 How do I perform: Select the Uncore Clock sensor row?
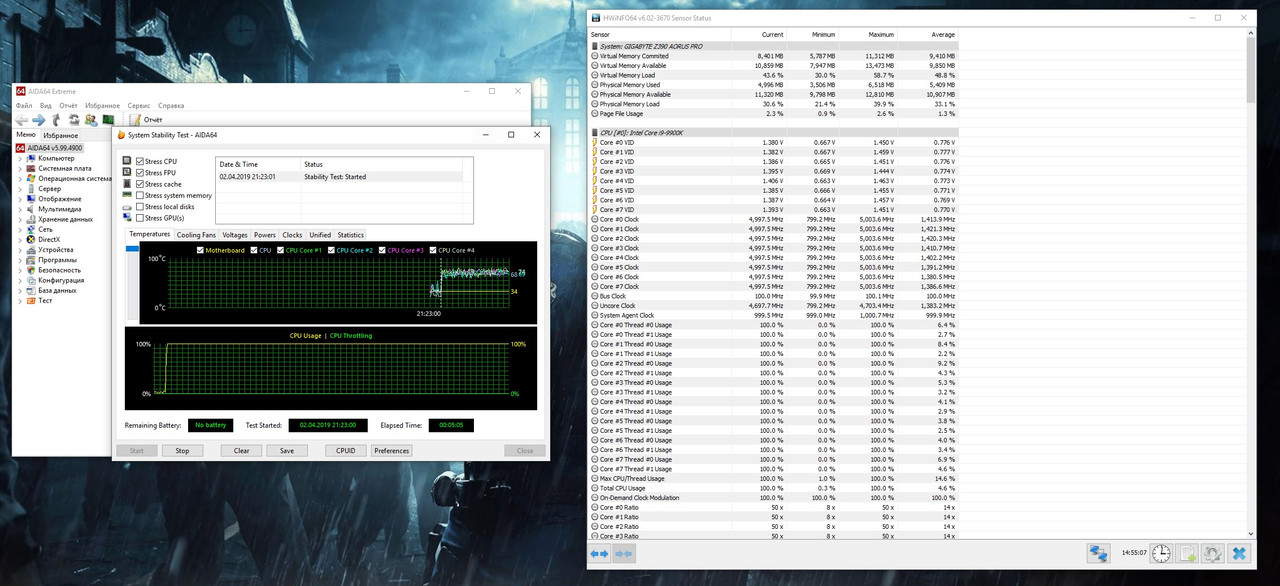(x=774, y=306)
